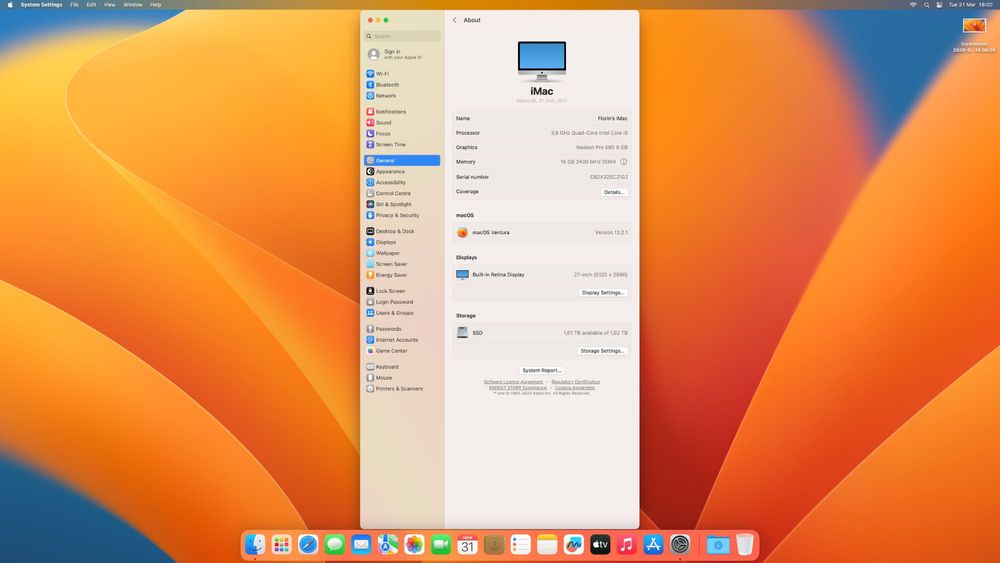This screenshot has height=563, width=1000.
Task: Open Messages from the Dock
Action: point(335,545)
